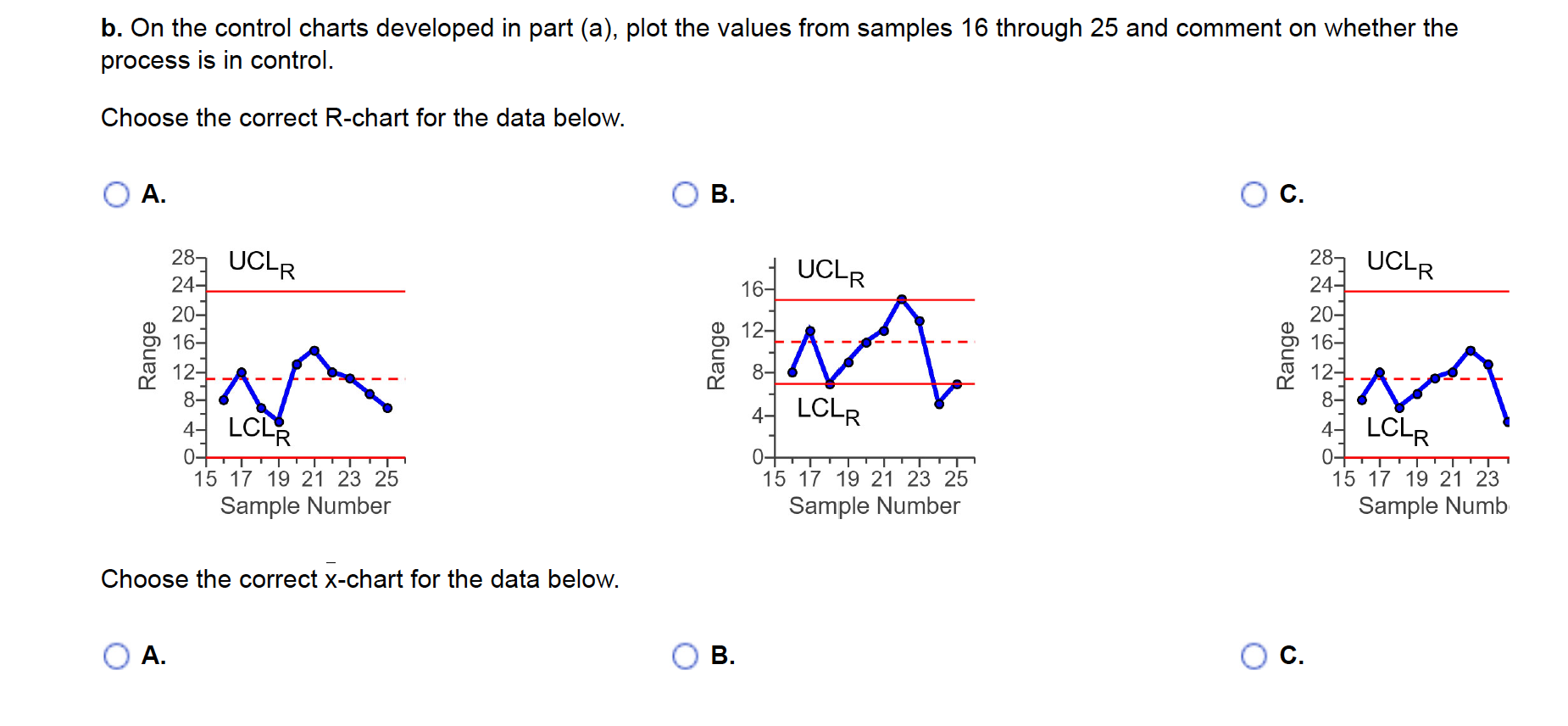Select option C radio for the R-chart
The height and width of the screenshot is (726, 1568).
1254,195
